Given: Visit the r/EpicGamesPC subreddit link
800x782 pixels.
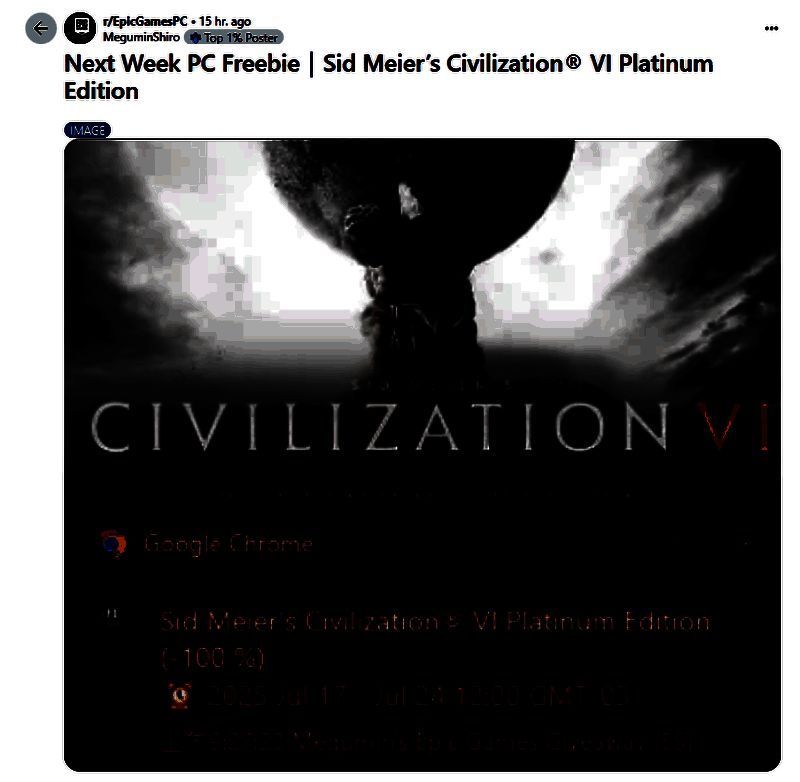Looking at the screenshot, I should click(145, 21).
